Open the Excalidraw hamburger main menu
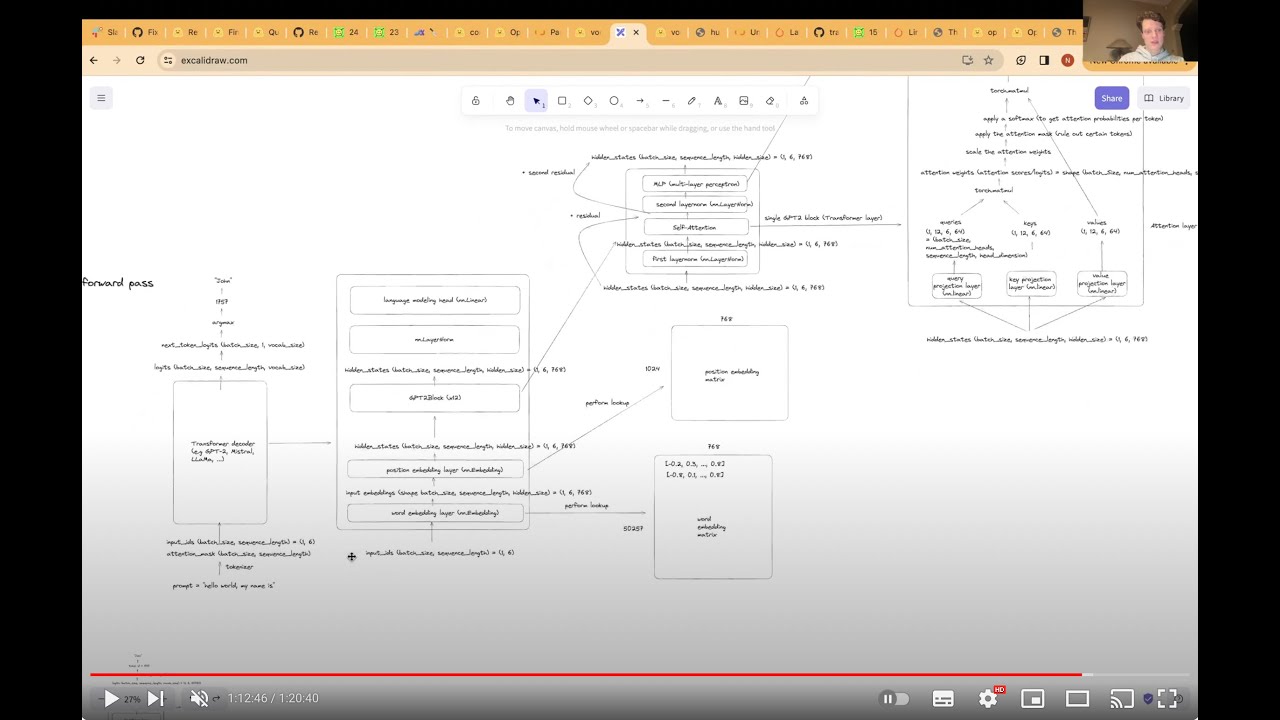The height and width of the screenshot is (720, 1280). [x=101, y=98]
